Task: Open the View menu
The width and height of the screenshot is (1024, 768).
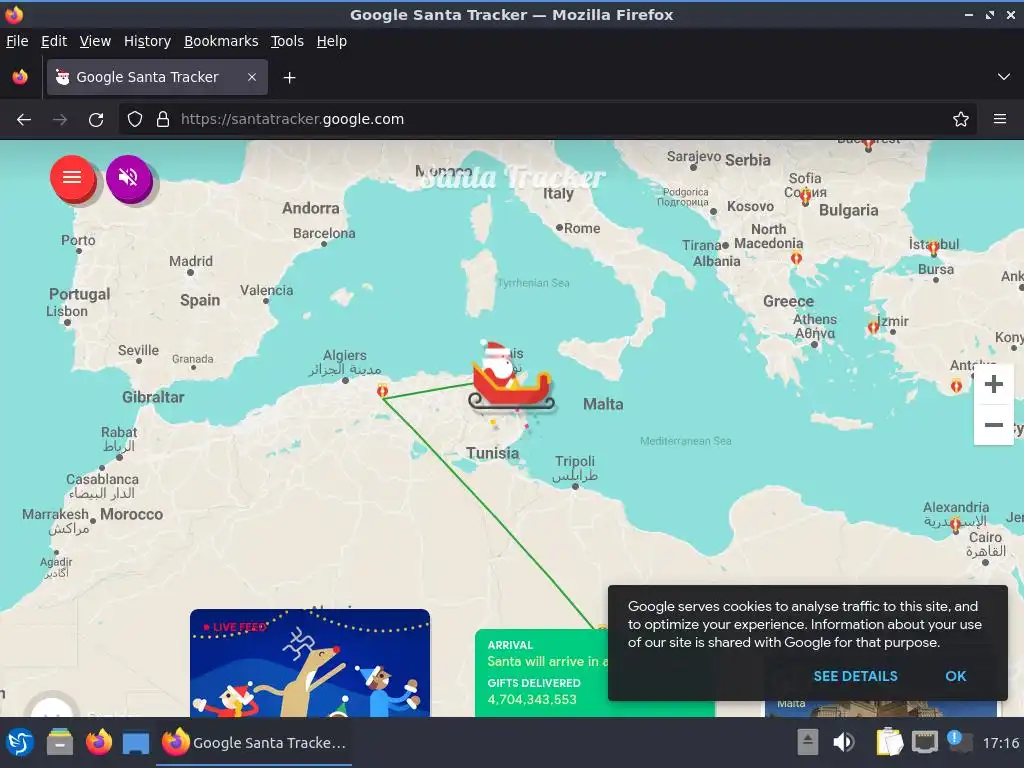Action: click(x=95, y=41)
